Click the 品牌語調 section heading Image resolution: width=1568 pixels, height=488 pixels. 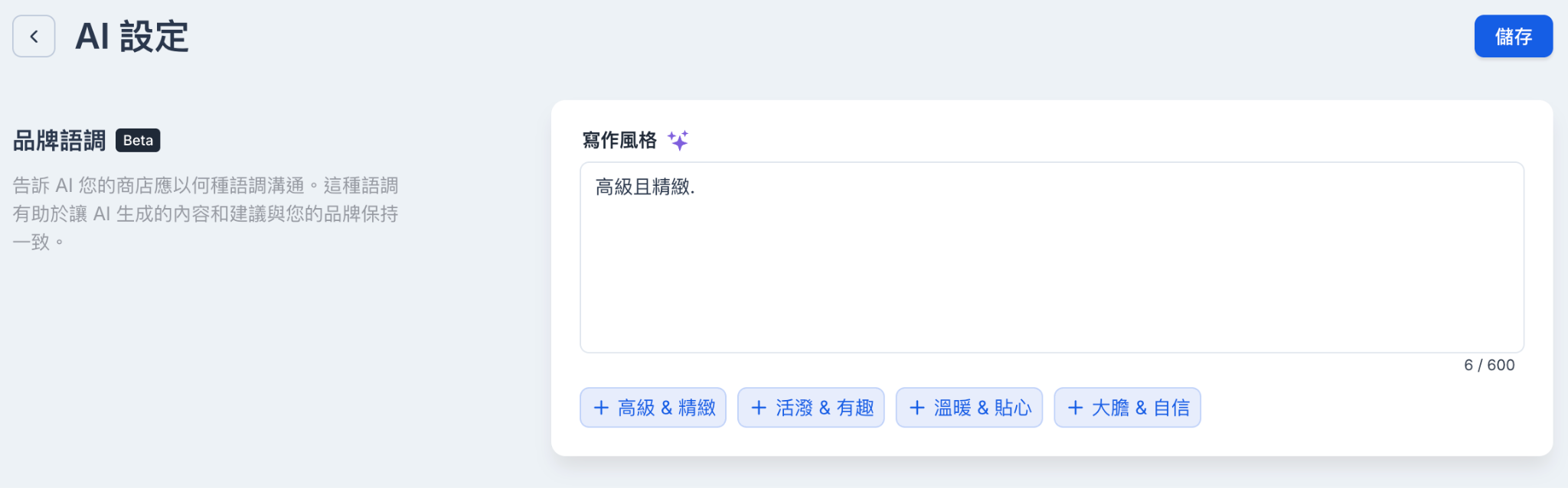60,141
